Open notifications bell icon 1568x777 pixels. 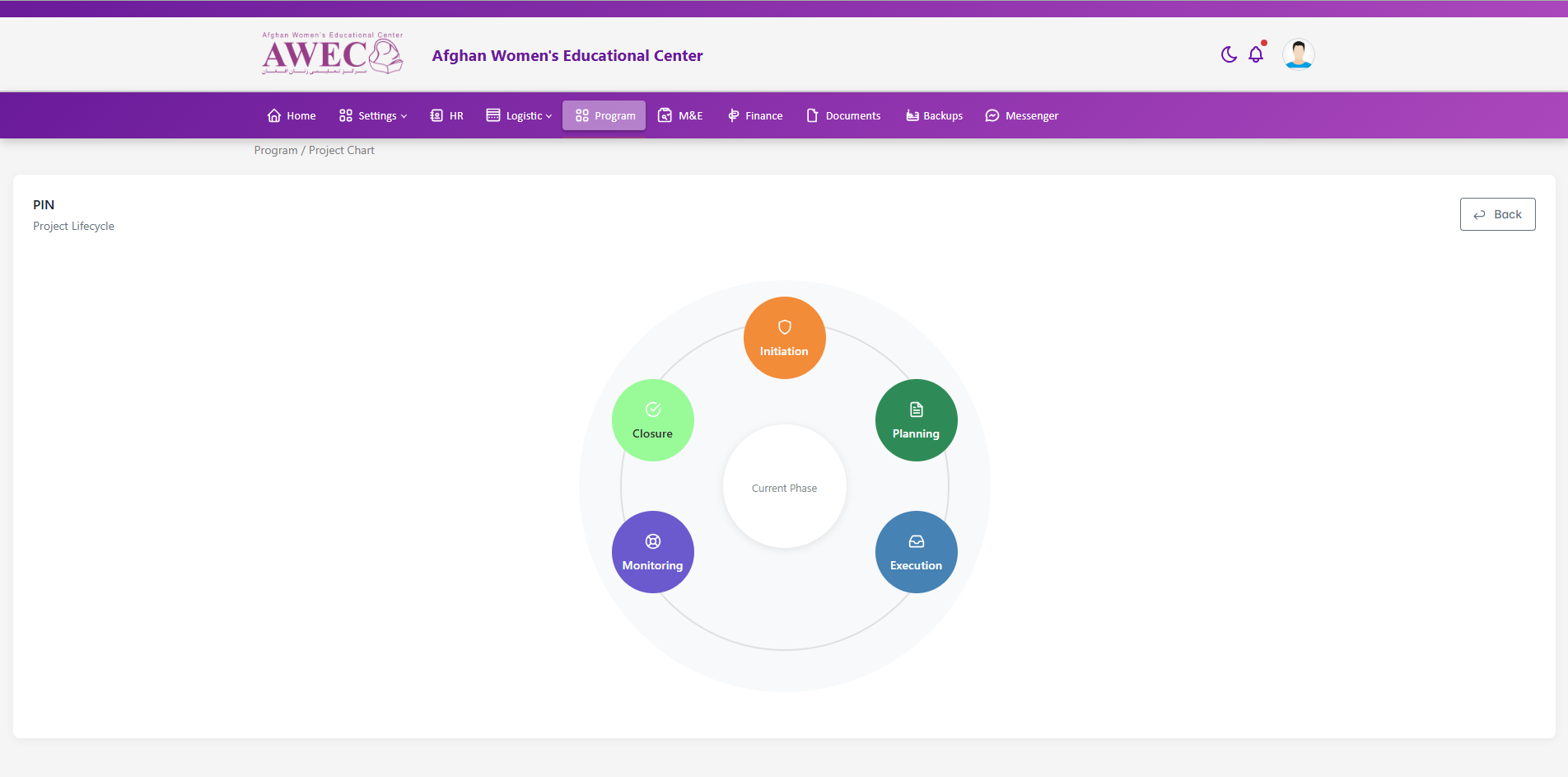(x=1256, y=54)
